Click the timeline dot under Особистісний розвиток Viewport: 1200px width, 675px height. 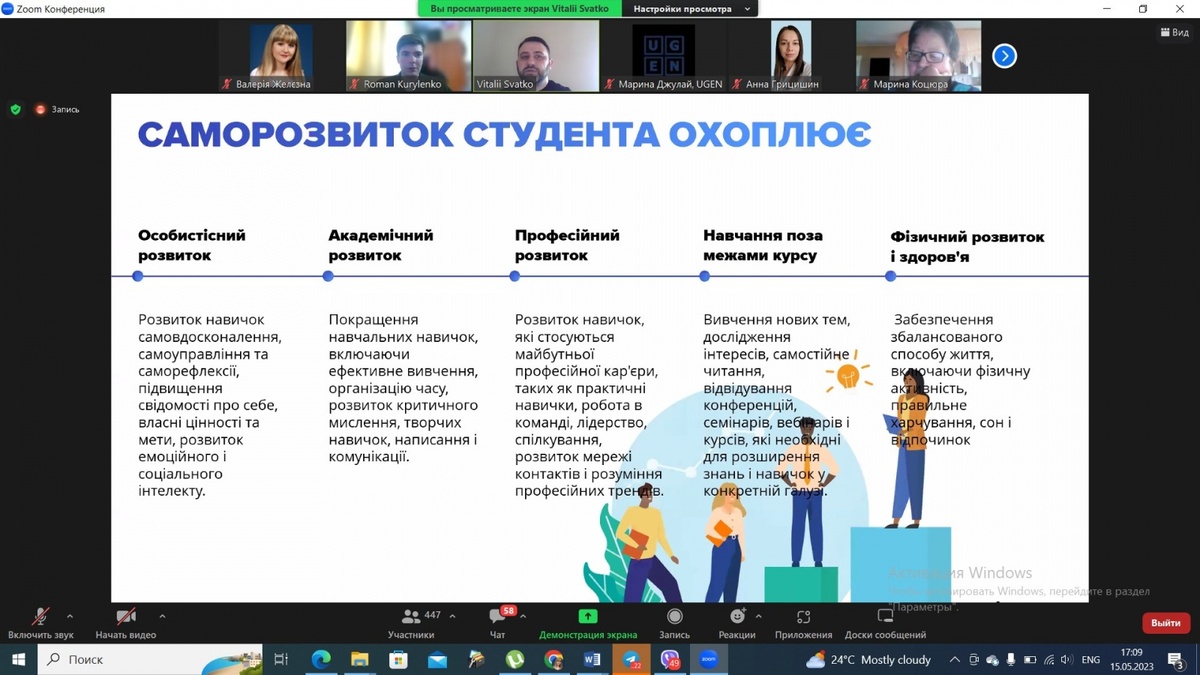point(139,277)
